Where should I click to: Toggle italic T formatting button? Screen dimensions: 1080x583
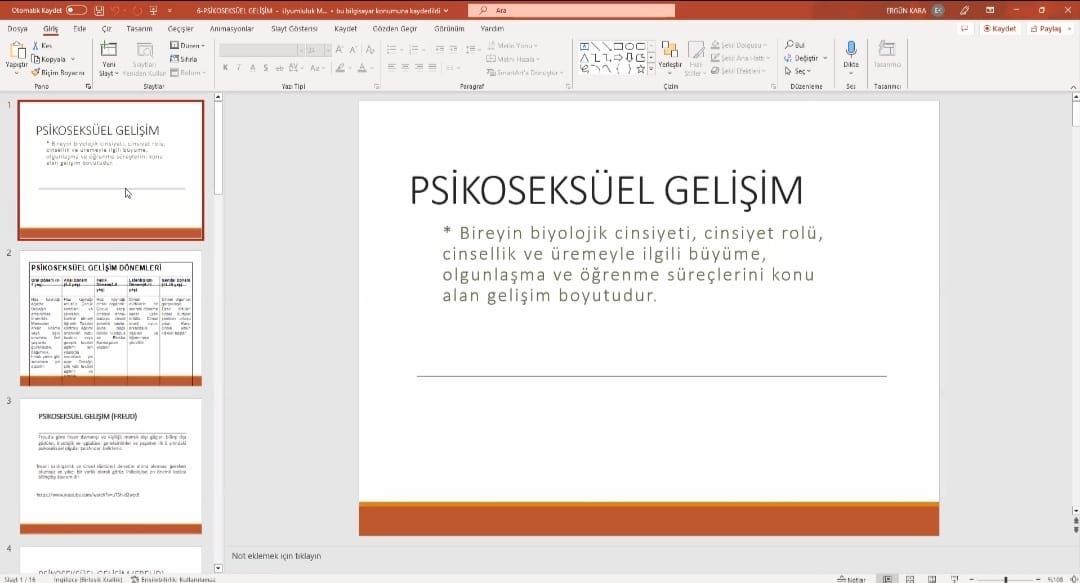coord(239,68)
